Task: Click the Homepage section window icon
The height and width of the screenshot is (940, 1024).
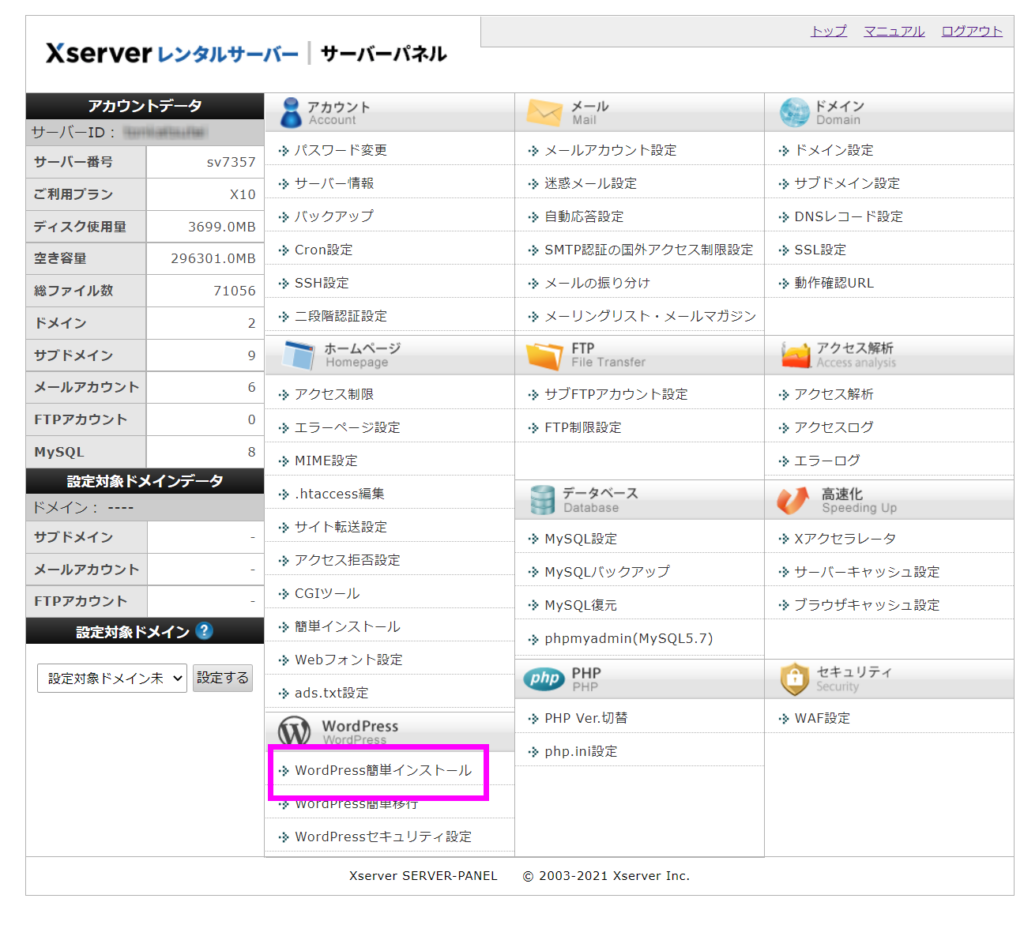Action: click(x=298, y=355)
